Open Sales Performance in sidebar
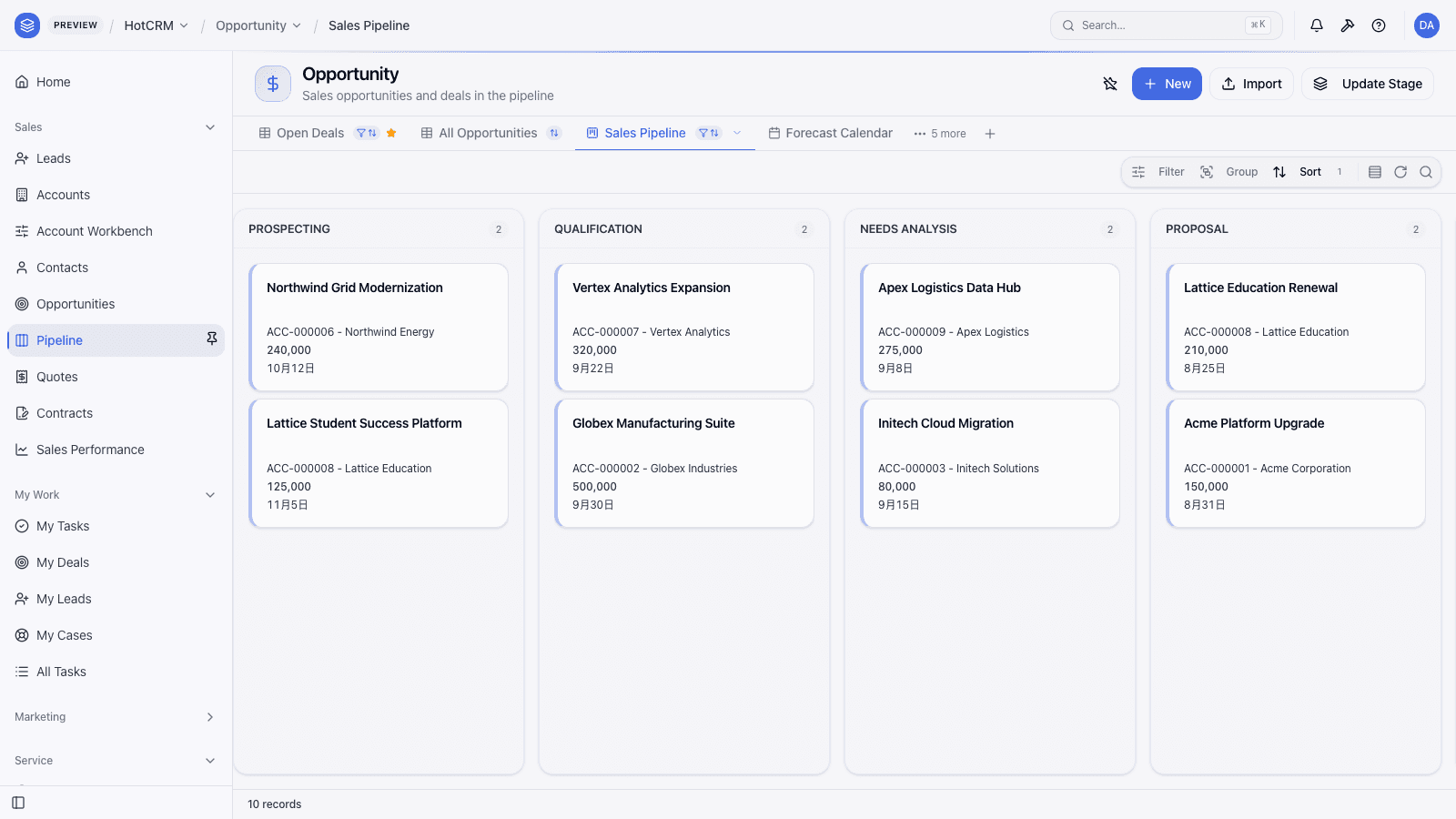The width and height of the screenshot is (1456, 819). 116,450
